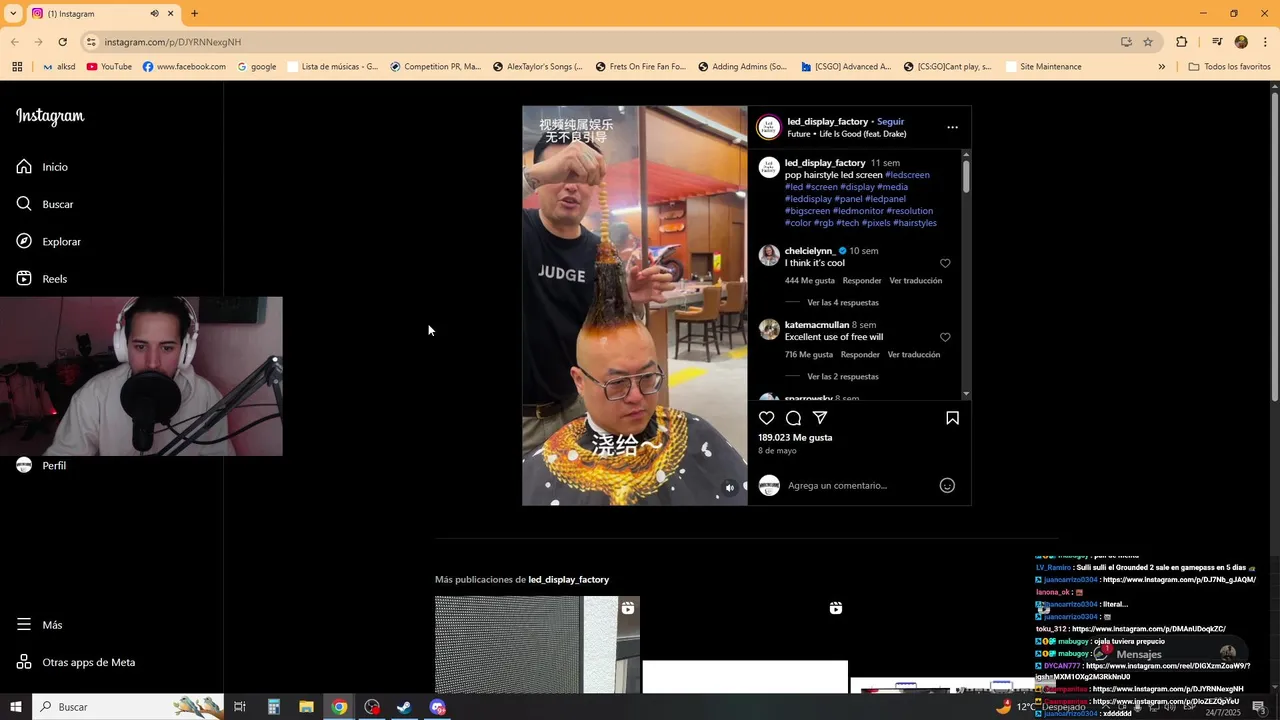The height and width of the screenshot is (720, 1280).
Task: Reload the page
Action: (x=62, y=42)
